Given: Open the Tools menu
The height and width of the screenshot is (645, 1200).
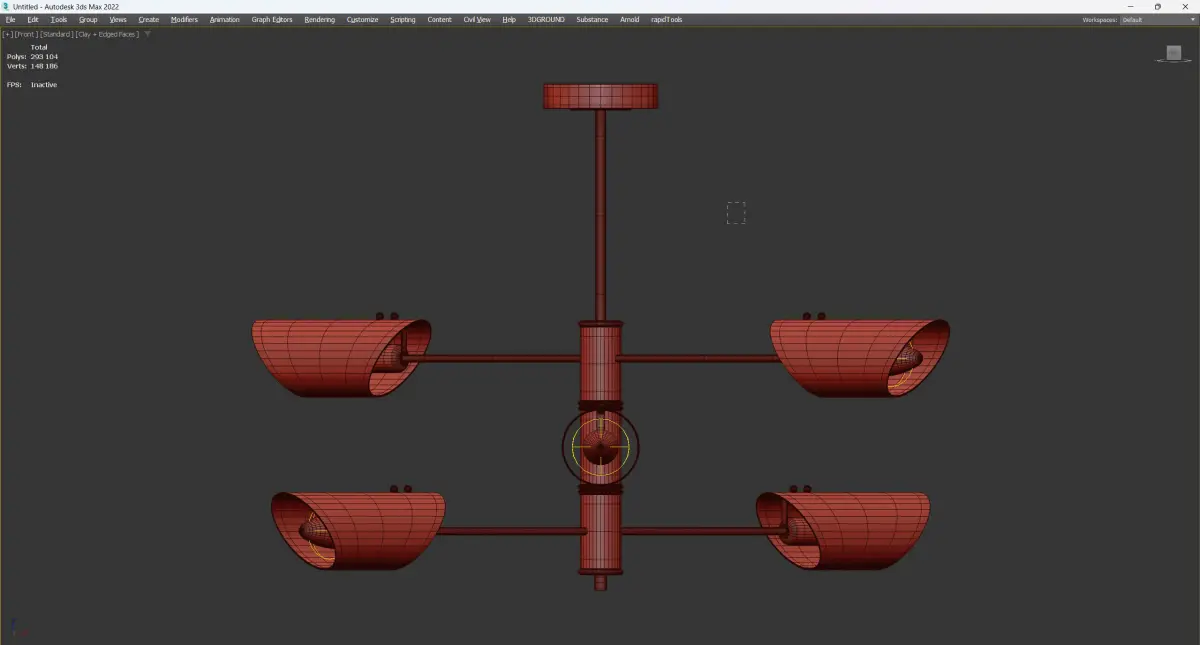Looking at the screenshot, I should click(x=59, y=19).
